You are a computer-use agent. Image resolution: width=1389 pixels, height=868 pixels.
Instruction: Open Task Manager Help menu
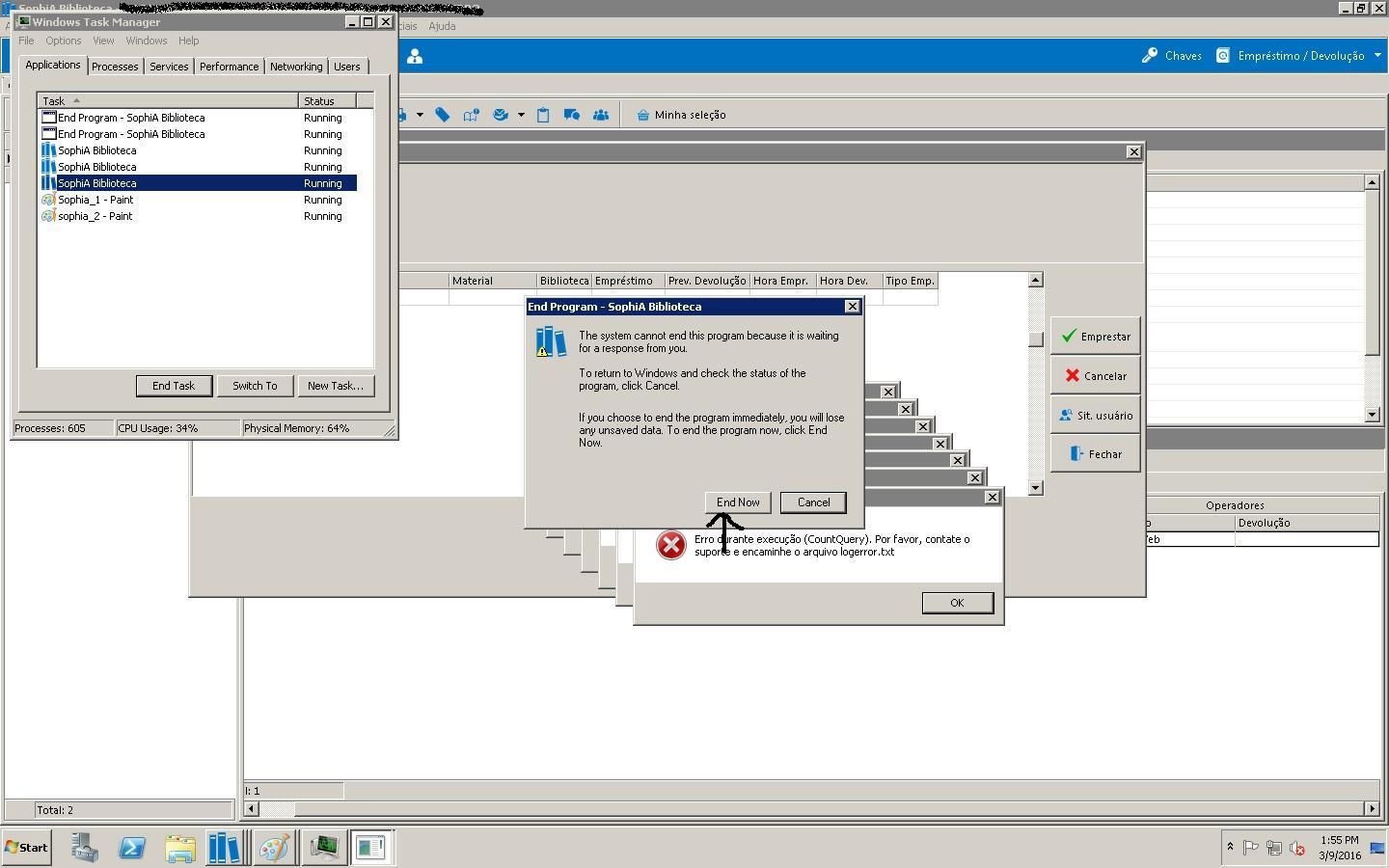(x=188, y=41)
